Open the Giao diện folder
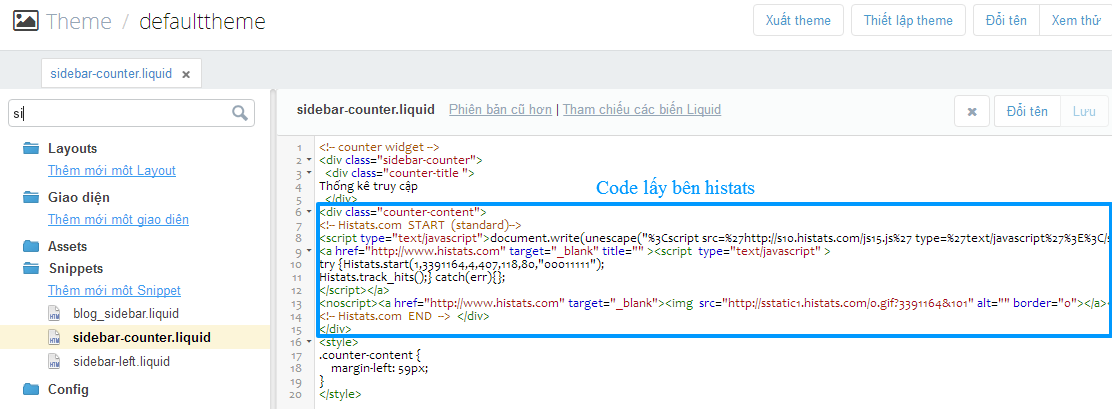 pos(78,197)
